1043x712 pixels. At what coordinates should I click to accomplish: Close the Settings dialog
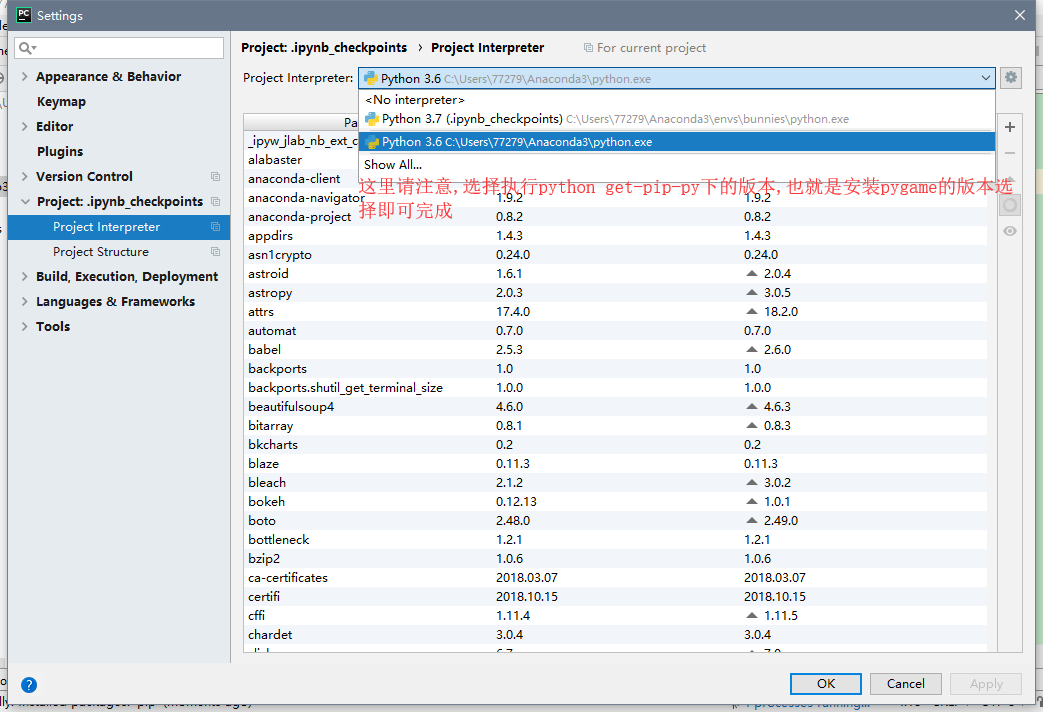pos(1020,15)
